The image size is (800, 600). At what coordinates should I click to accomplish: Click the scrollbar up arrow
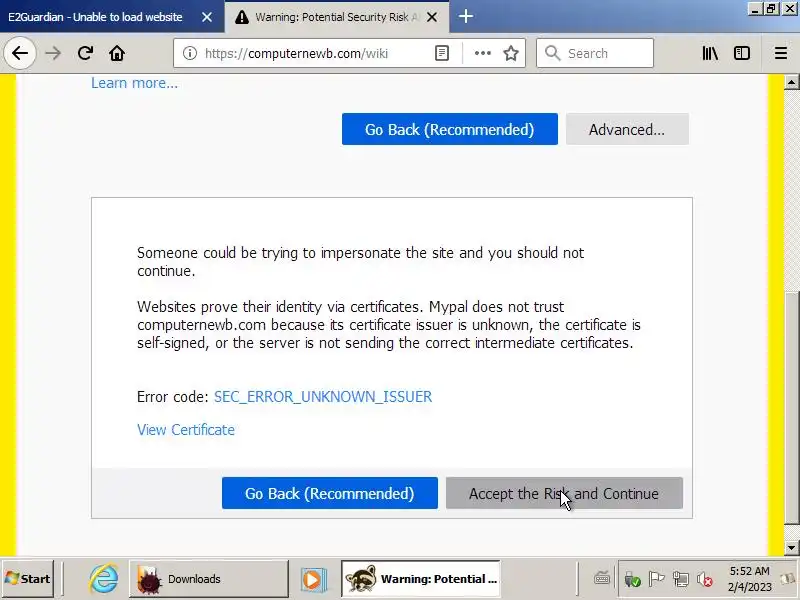pos(791,82)
